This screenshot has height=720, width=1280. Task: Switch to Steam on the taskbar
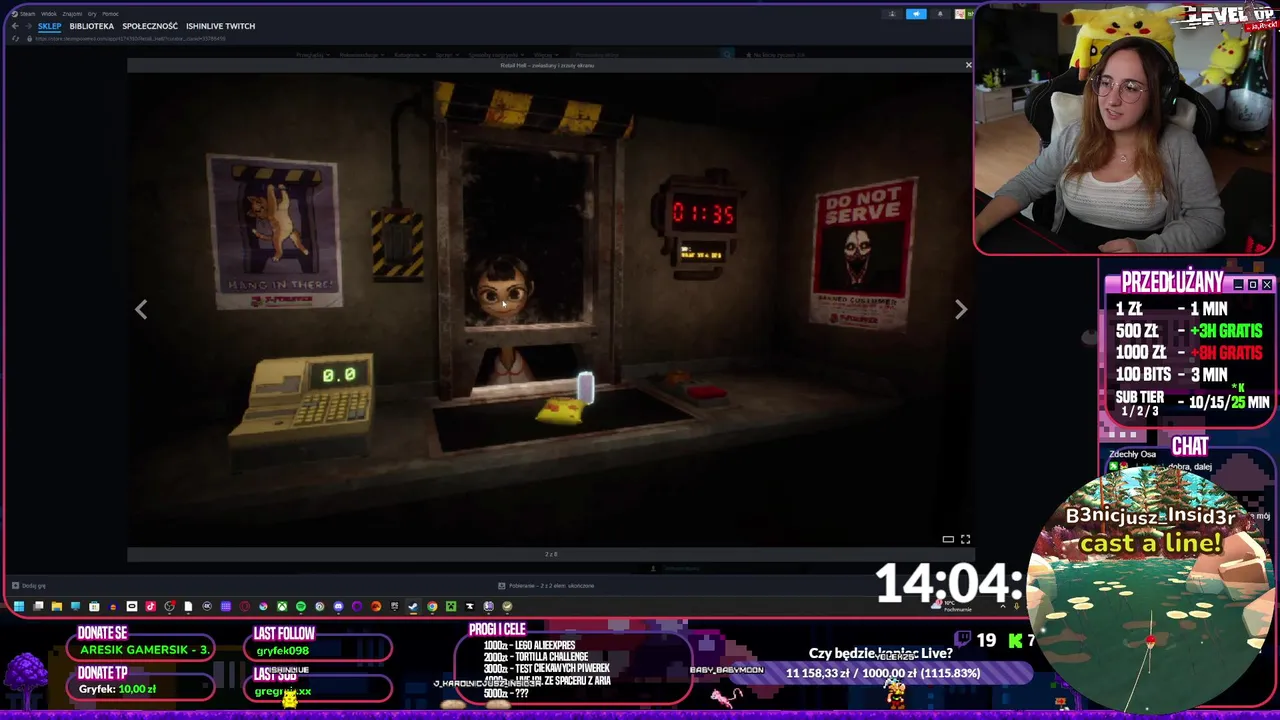pos(413,606)
